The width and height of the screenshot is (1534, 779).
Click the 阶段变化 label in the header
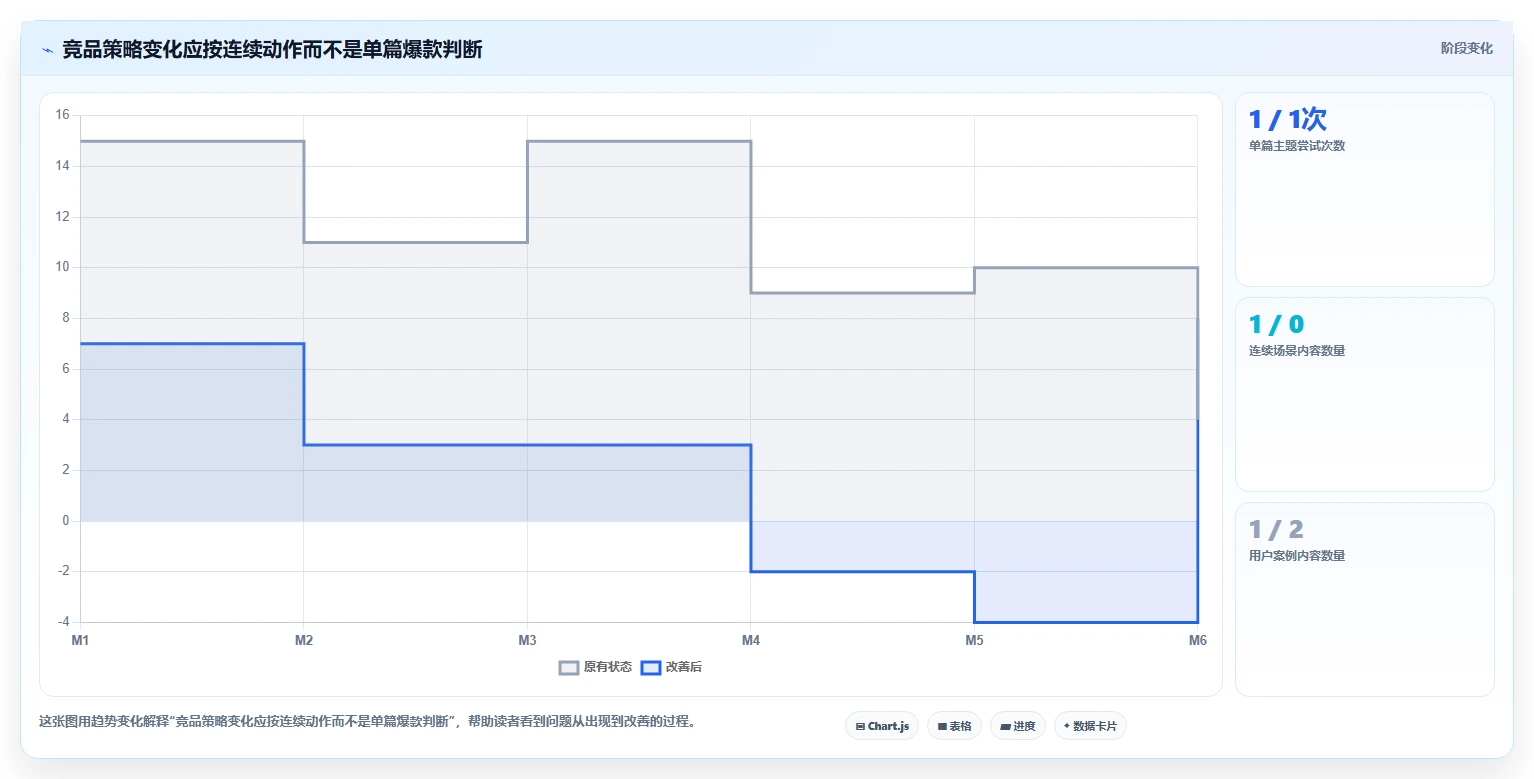1466,48
